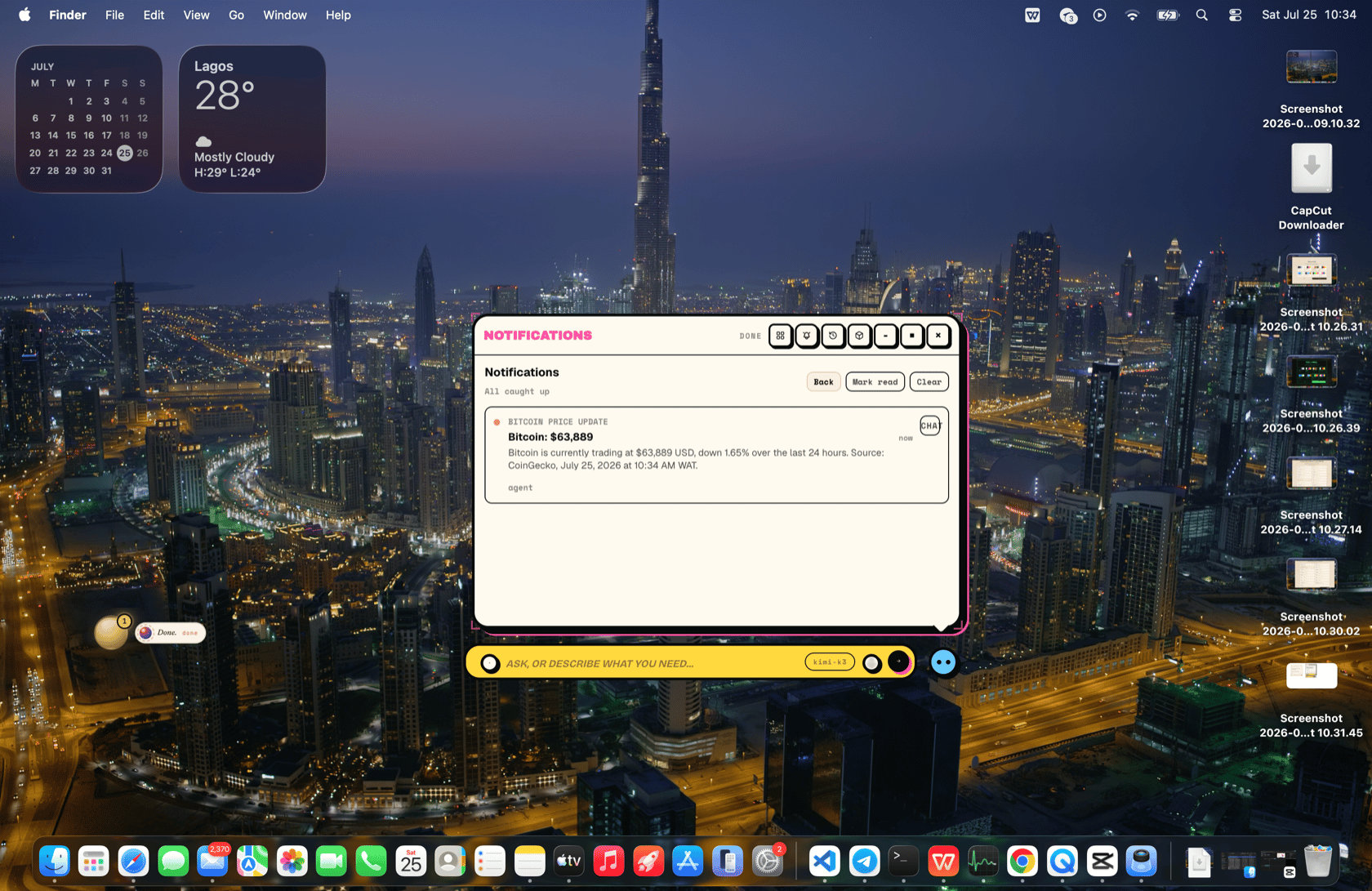The image size is (1372, 891).
Task: Click the play circle icon in menu bar
Action: [1099, 15]
